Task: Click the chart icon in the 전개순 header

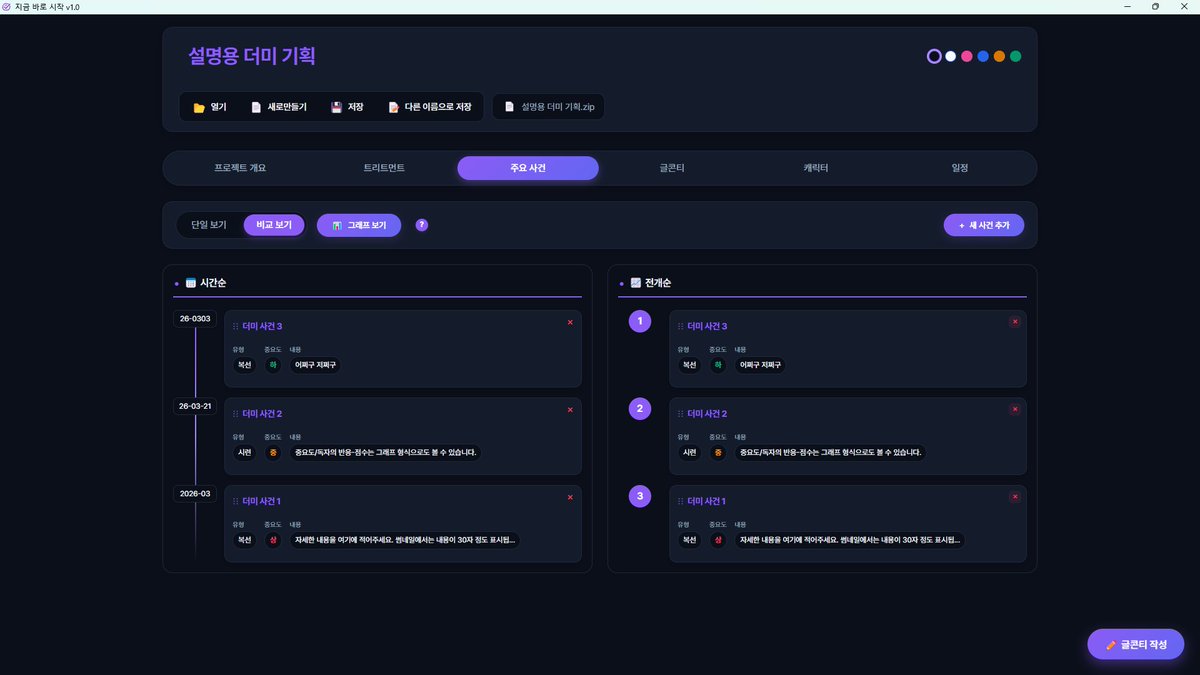Action: 636,283
